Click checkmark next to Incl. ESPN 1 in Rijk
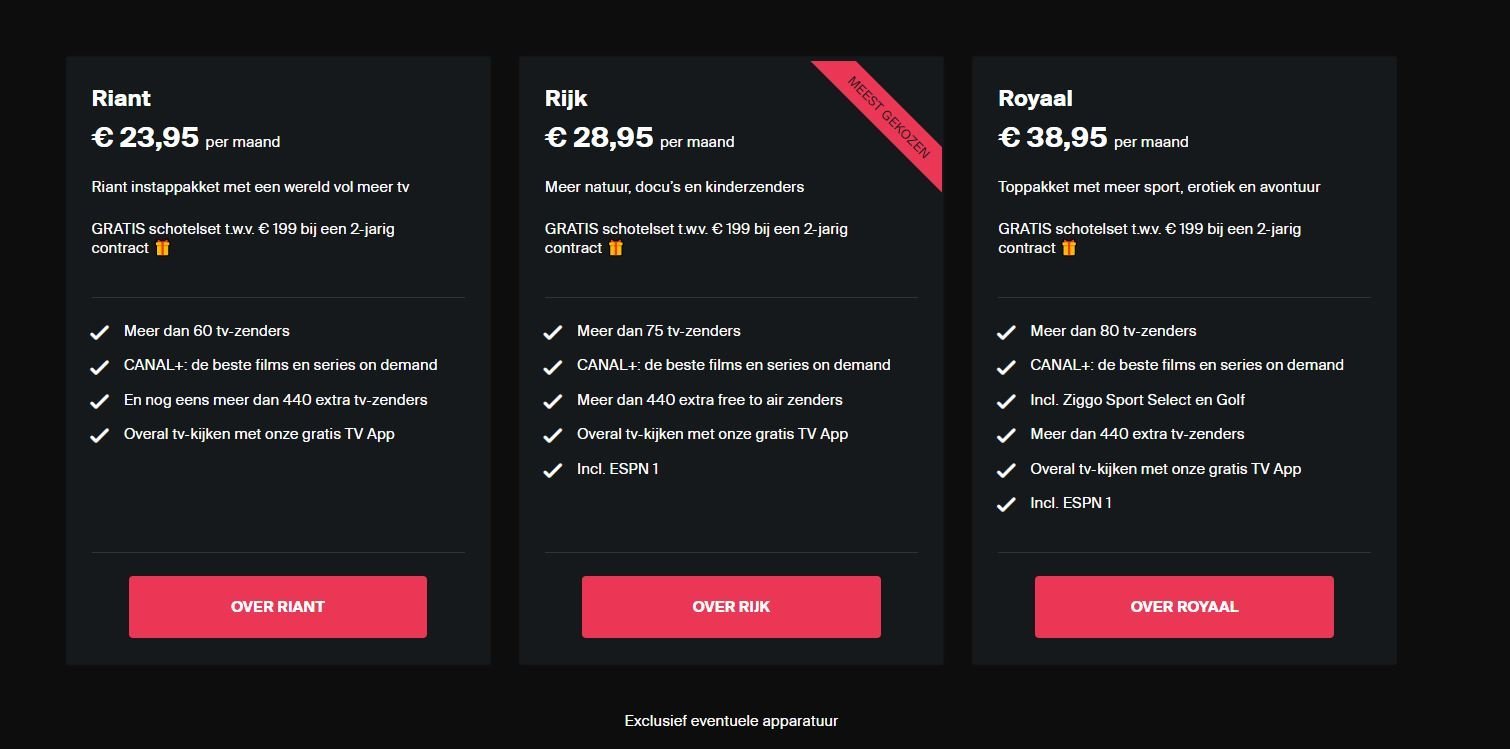Screen dimensions: 1510x749 552,470
